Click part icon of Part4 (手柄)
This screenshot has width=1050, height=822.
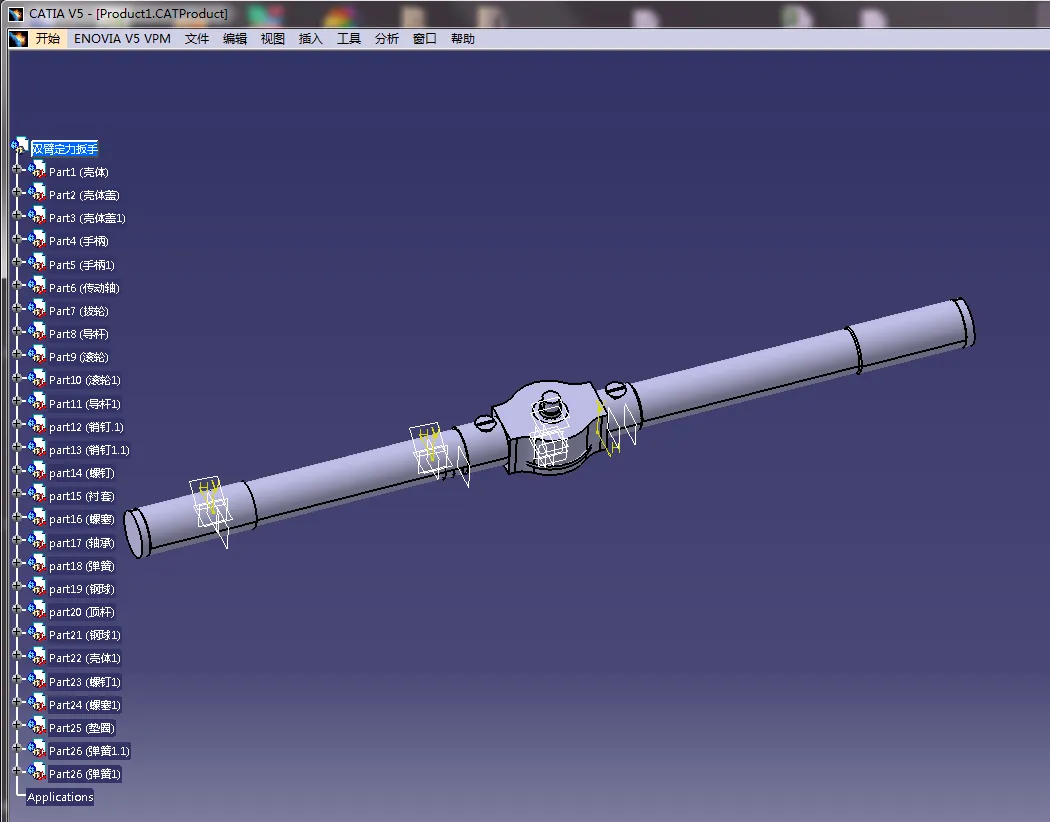click(38, 239)
